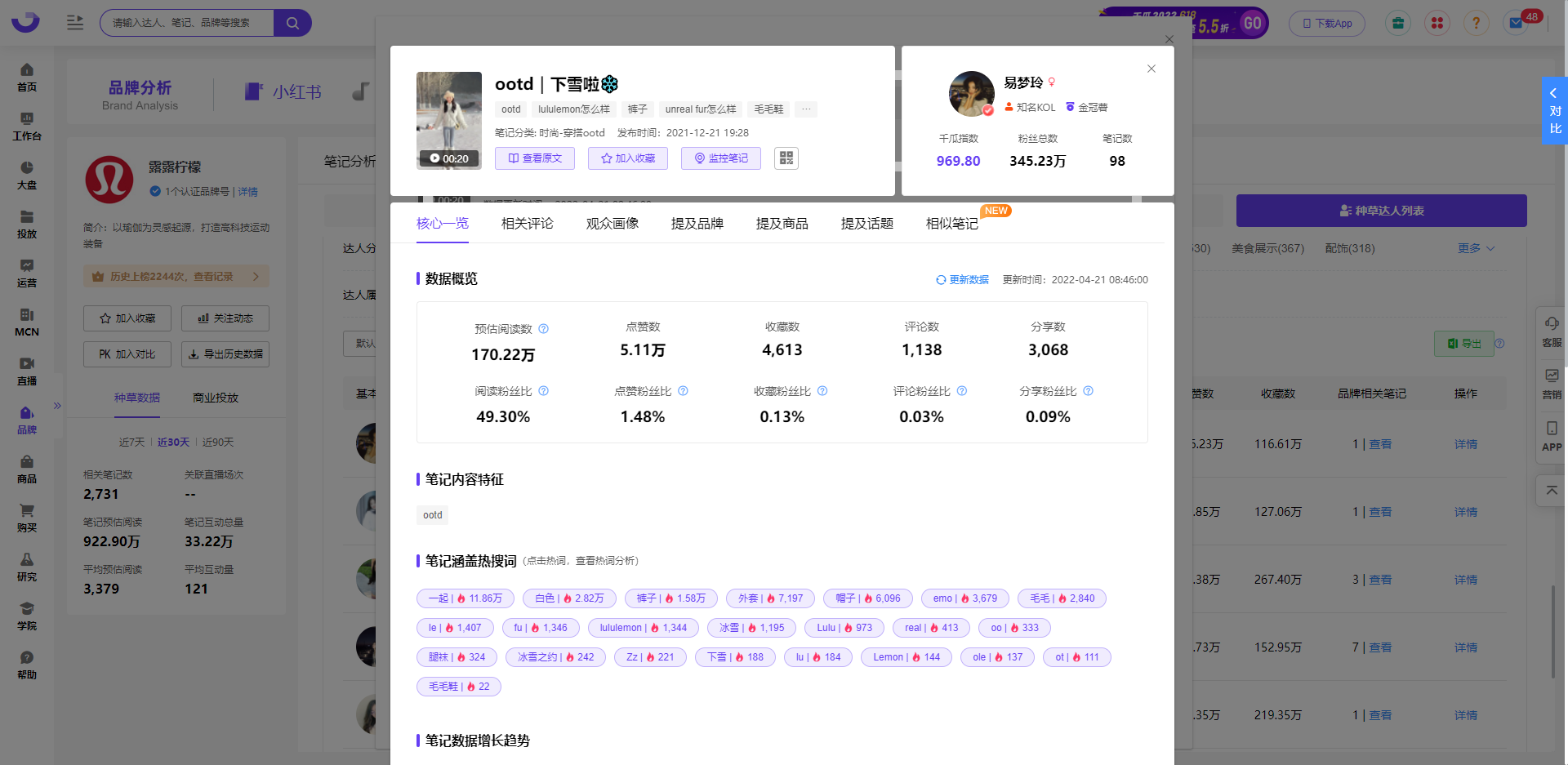
Task: Select the 近7天 time range
Action: pos(131,442)
